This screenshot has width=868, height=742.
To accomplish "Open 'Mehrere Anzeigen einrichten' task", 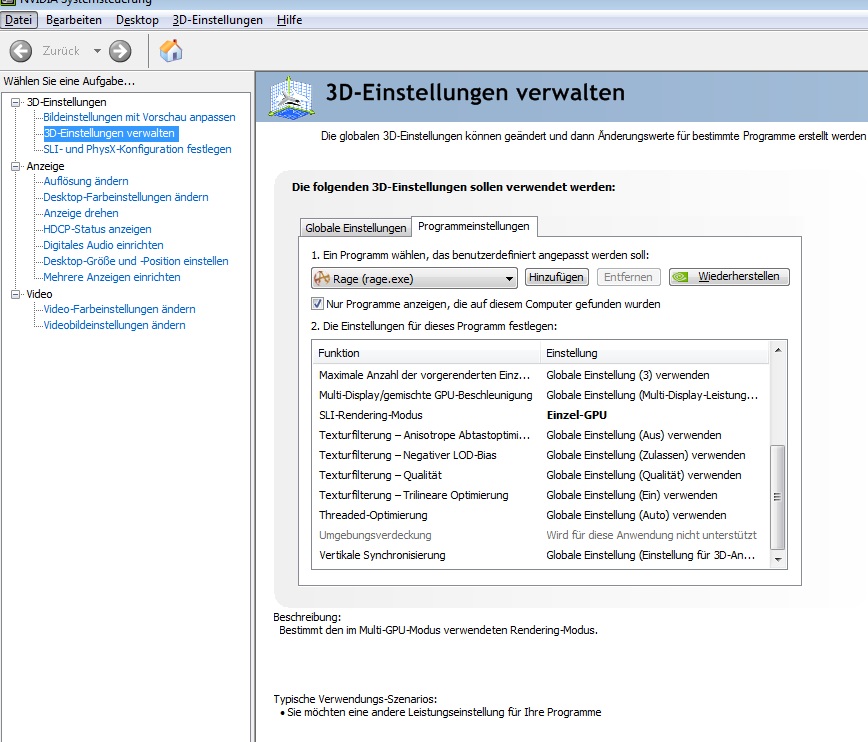I will click(x=112, y=277).
